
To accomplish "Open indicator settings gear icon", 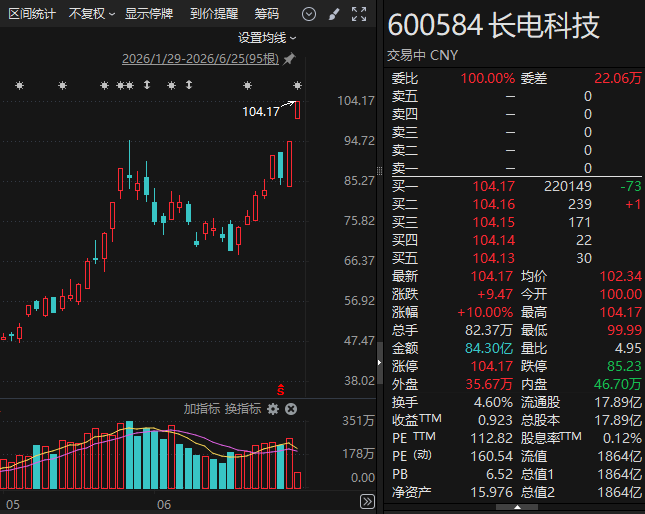I will [x=273, y=409].
